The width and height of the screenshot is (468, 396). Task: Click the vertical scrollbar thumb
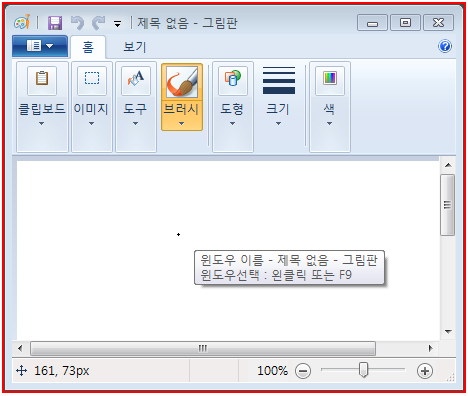coord(448,205)
